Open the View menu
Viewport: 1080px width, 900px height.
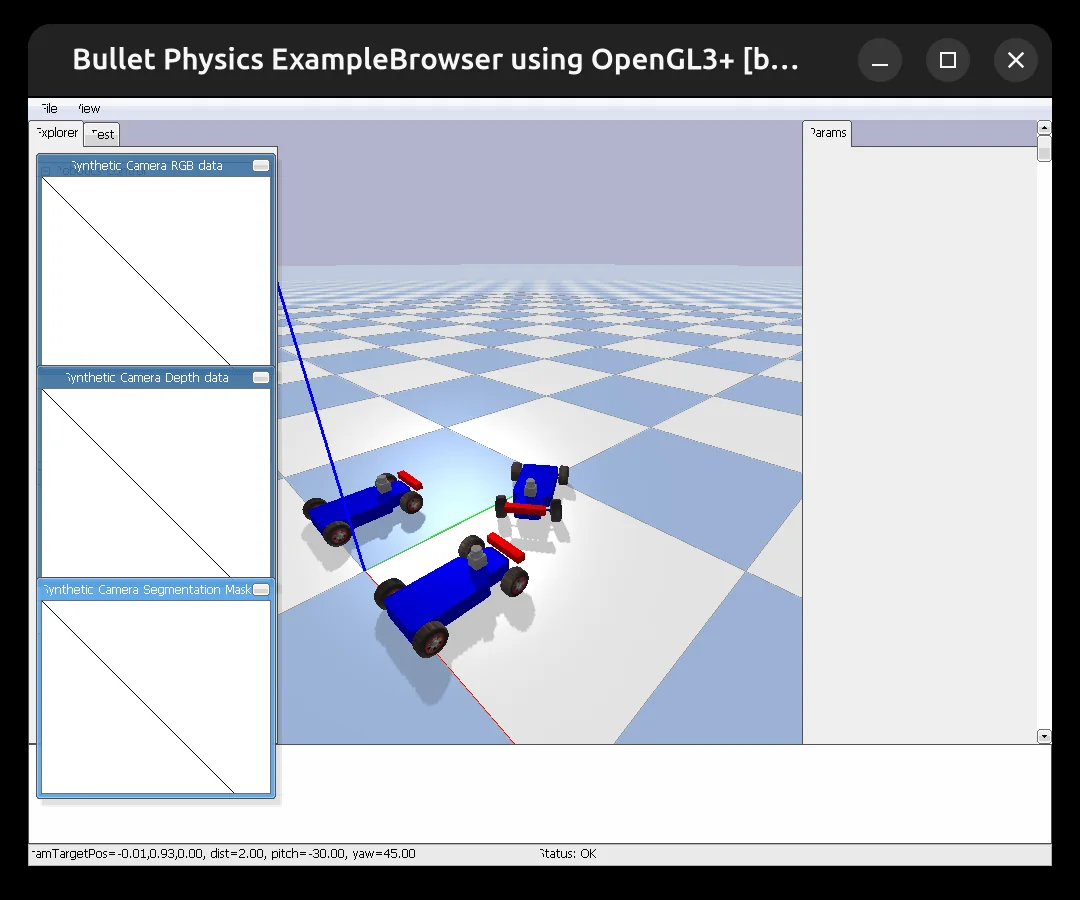(x=88, y=109)
